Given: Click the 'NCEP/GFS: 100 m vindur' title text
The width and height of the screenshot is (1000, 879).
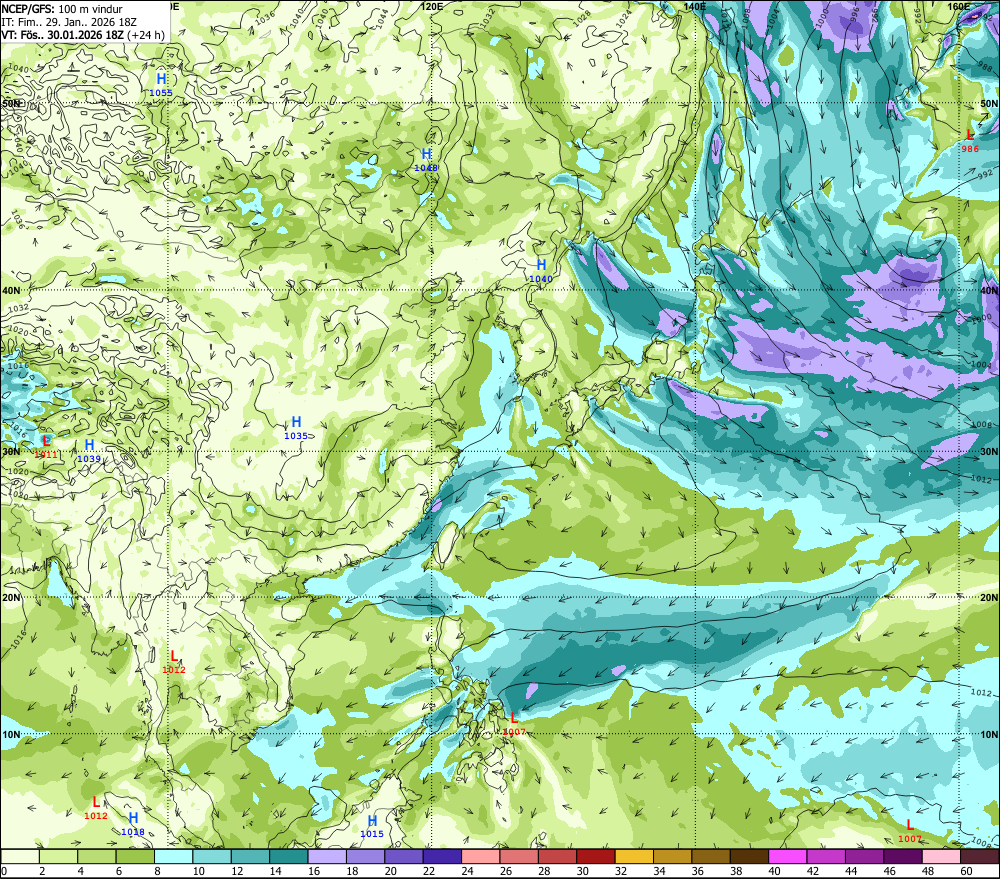Looking at the screenshot, I should click(x=62, y=9).
